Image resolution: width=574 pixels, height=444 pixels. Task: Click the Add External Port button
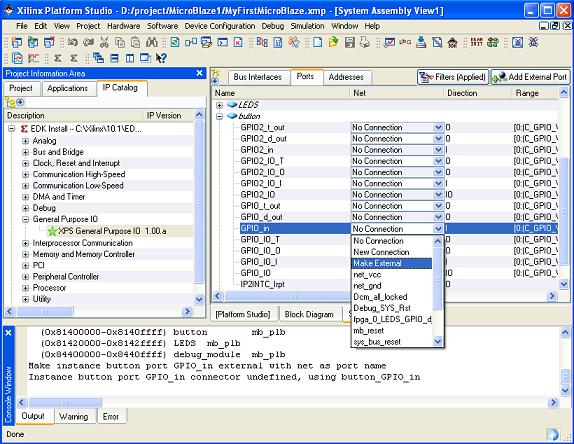(x=530, y=77)
